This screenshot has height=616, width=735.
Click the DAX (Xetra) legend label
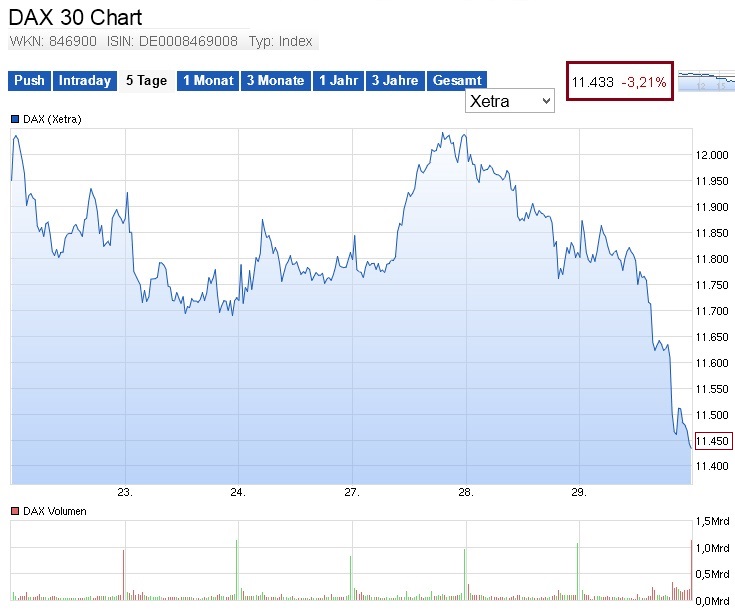pos(52,119)
